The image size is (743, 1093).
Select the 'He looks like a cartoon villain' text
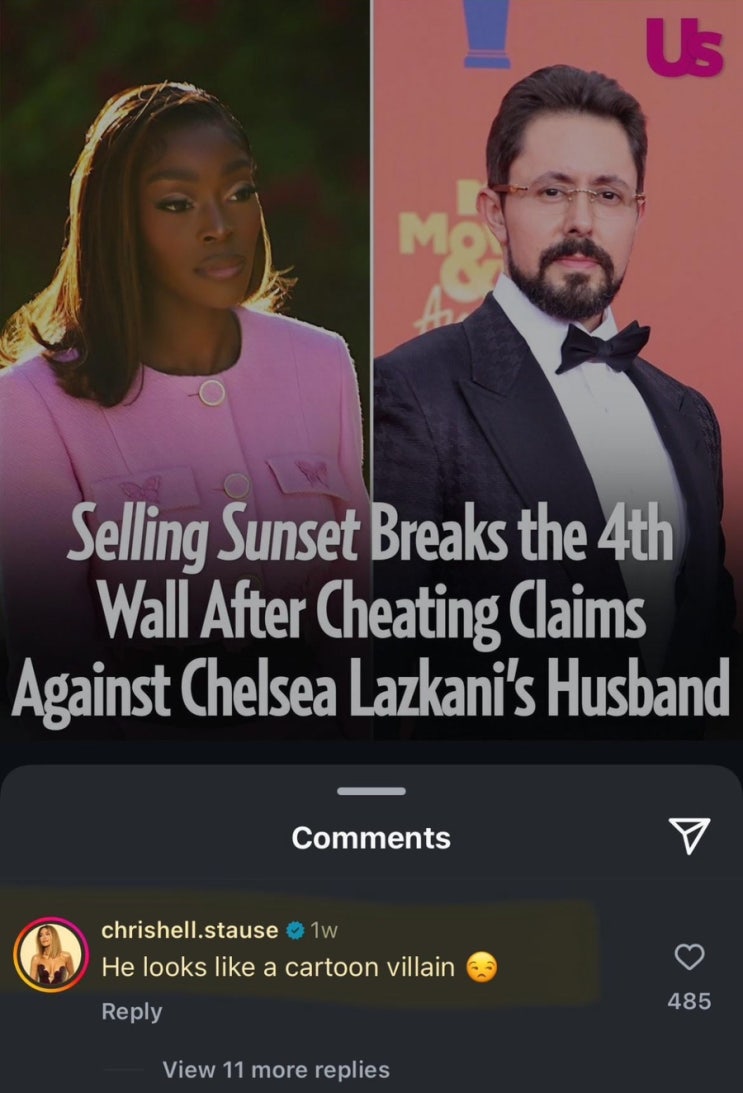(278, 967)
